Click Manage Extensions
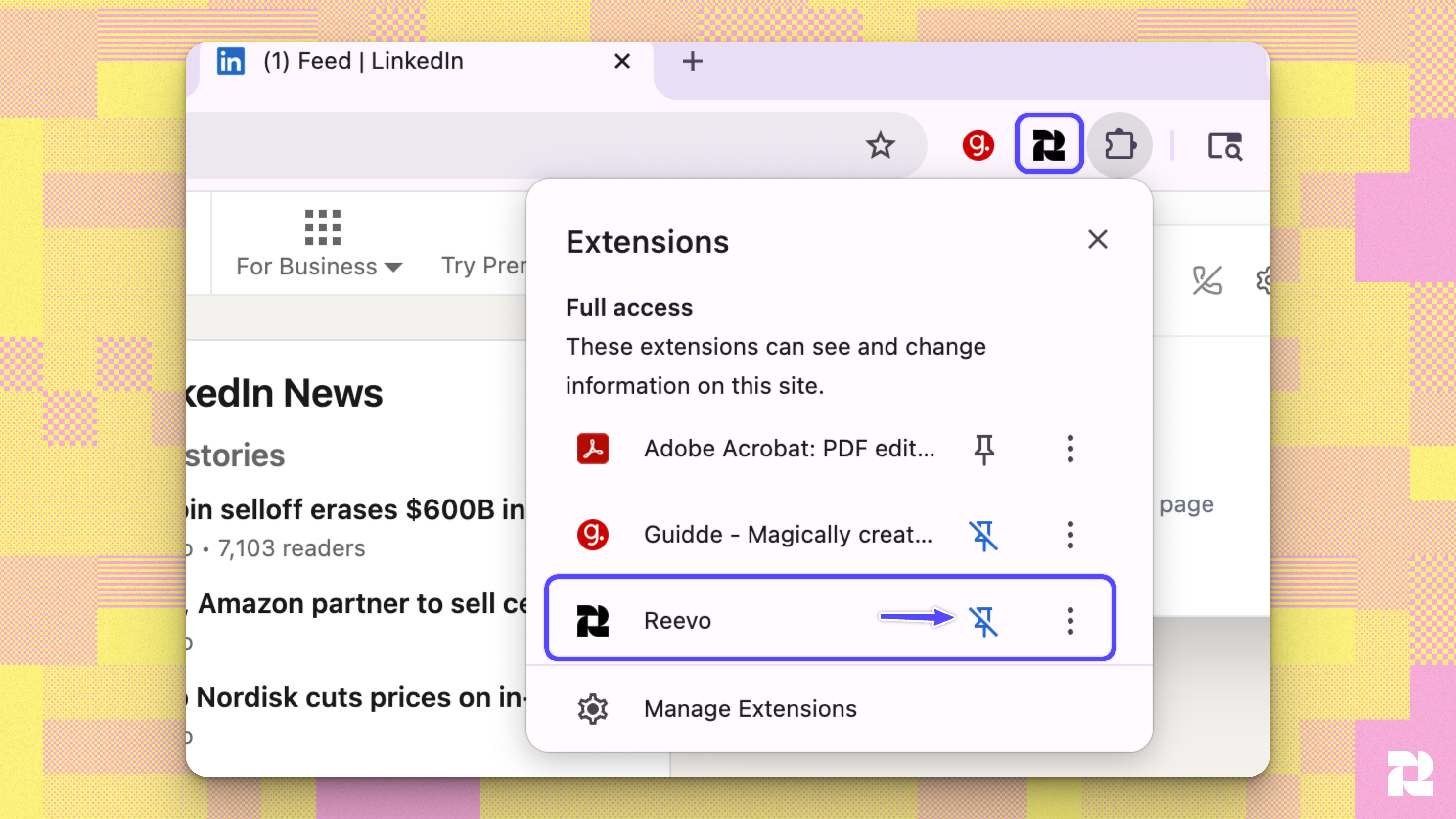 pyautogui.click(x=751, y=708)
